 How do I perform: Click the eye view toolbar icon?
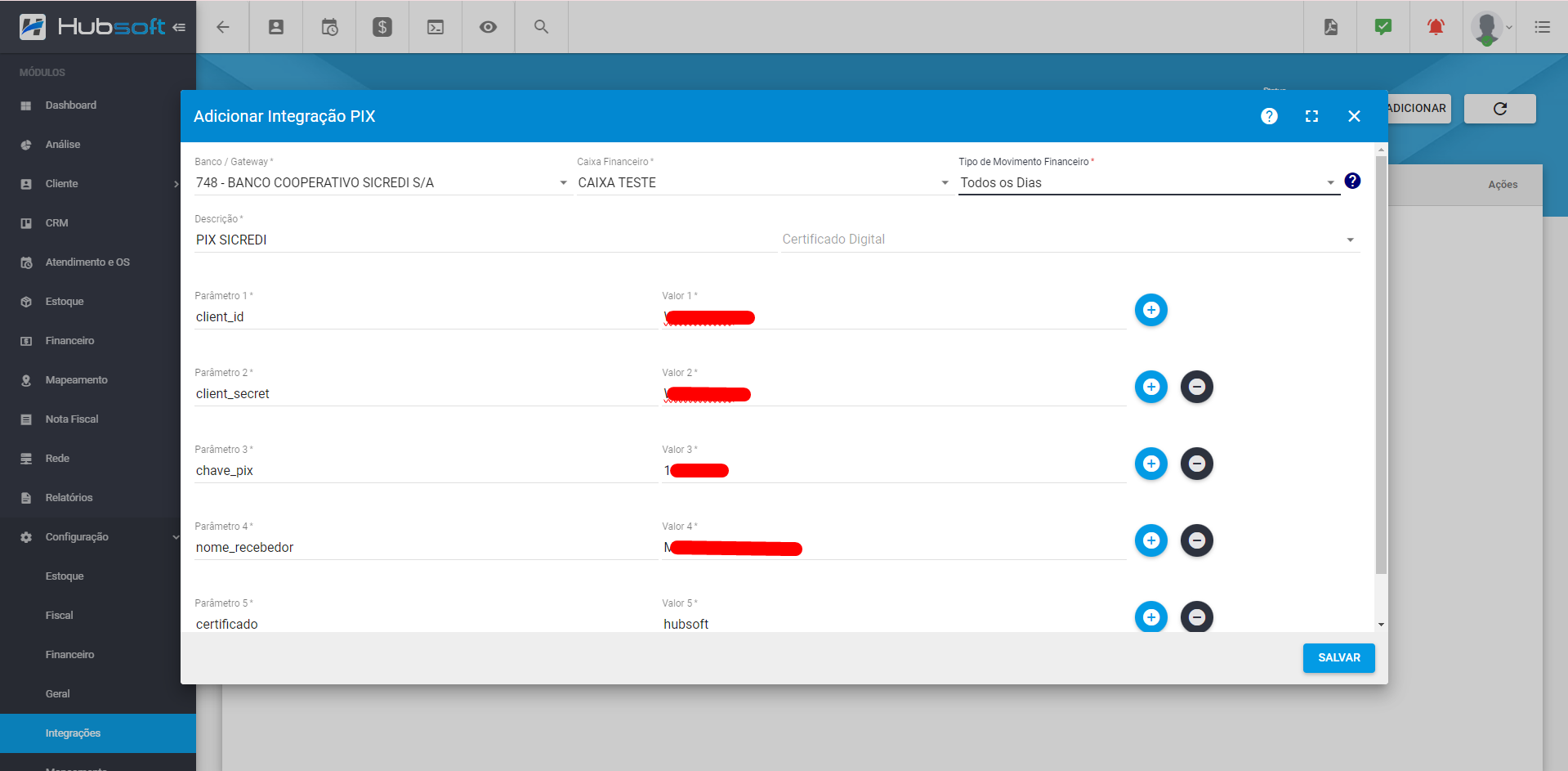[488, 27]
